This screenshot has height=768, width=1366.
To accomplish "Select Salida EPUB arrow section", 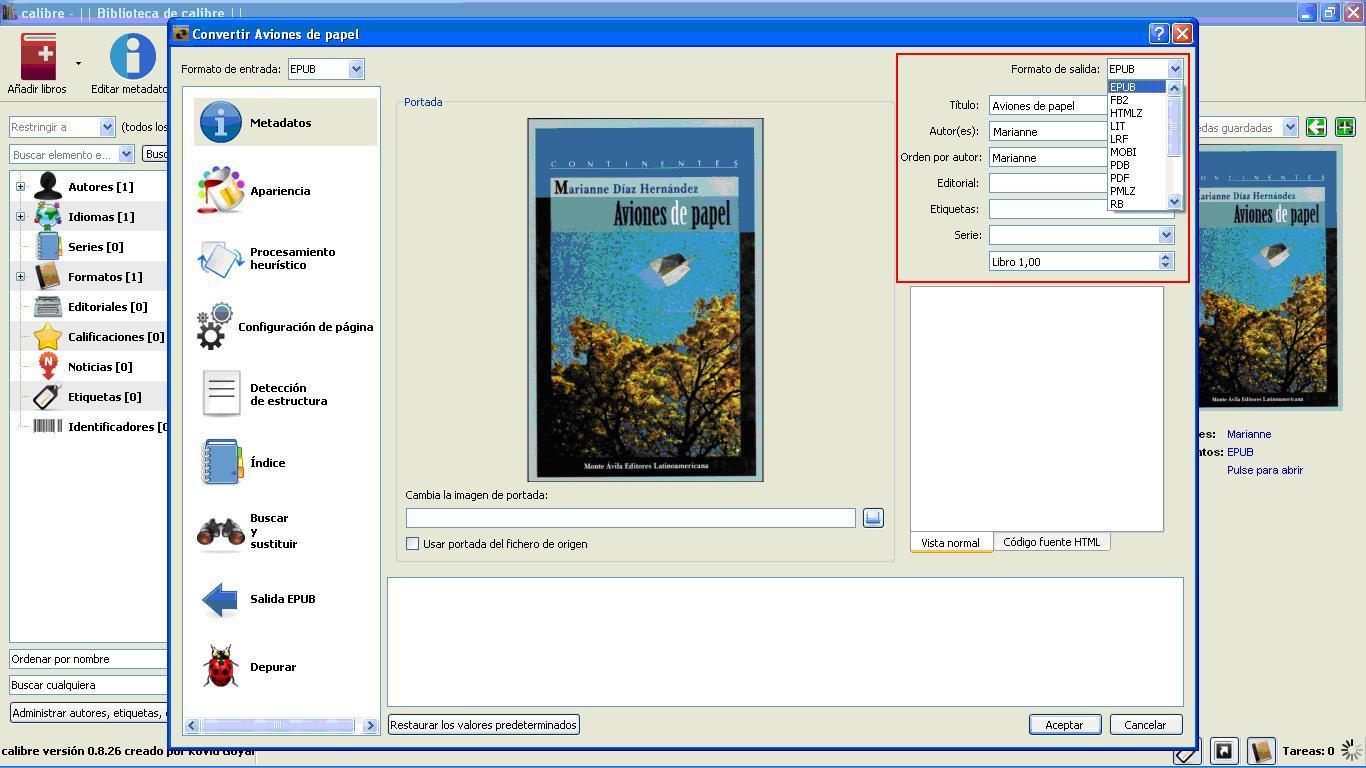I will 285,598.
